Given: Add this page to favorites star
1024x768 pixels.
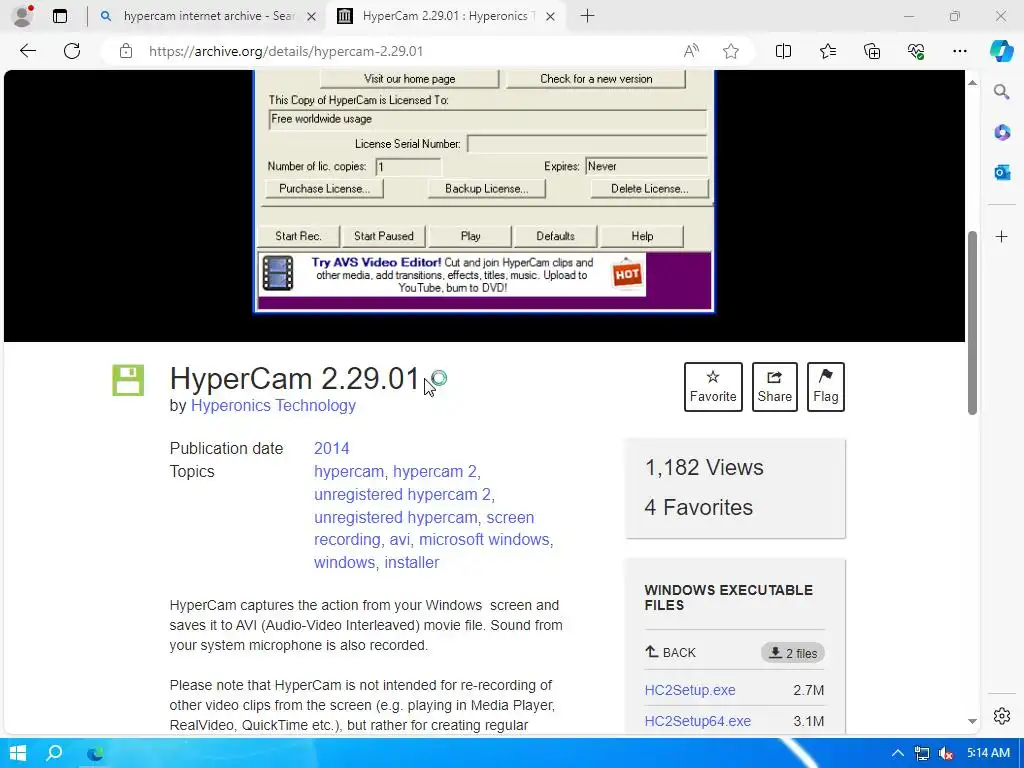Looking at the screenshot, I should pos(731,51).
